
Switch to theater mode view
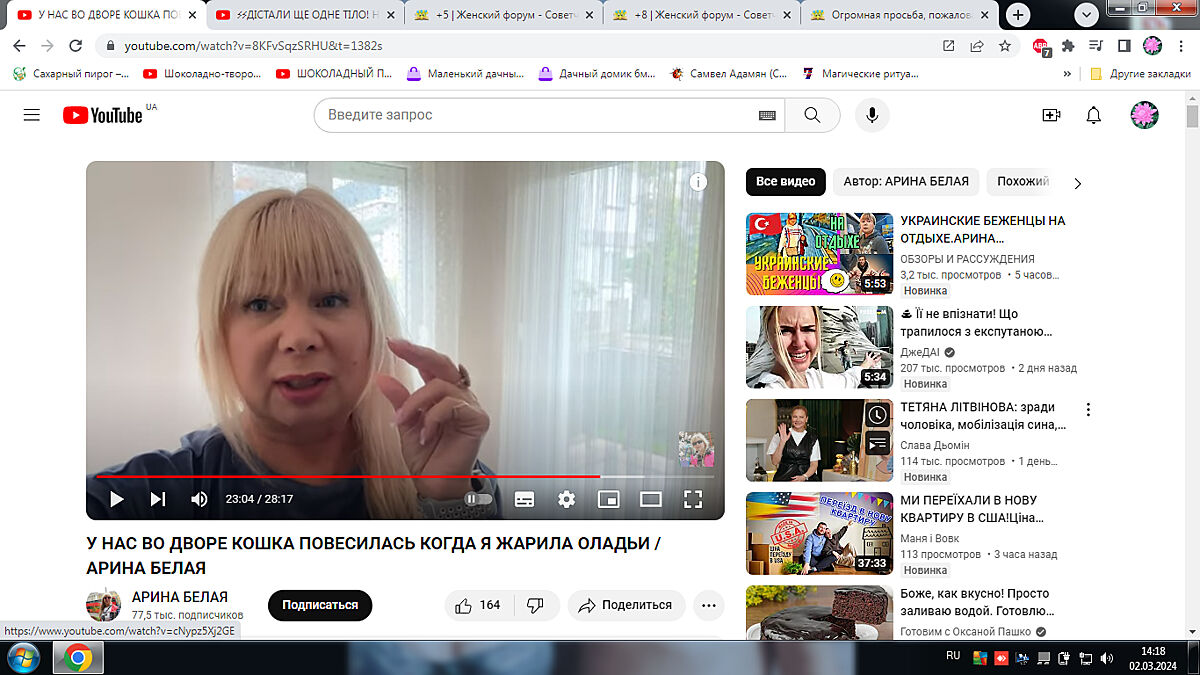[650, 499]
